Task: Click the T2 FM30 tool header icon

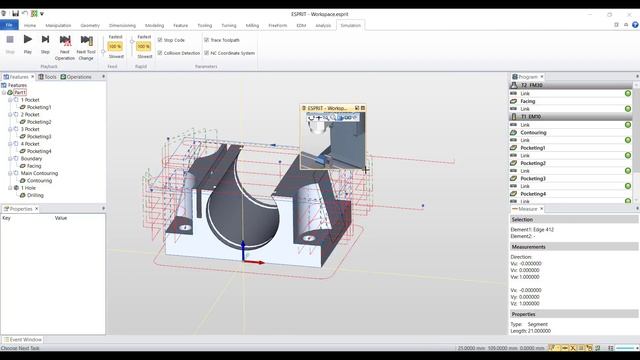Action: pyautogui.click(x=514, y=85)
